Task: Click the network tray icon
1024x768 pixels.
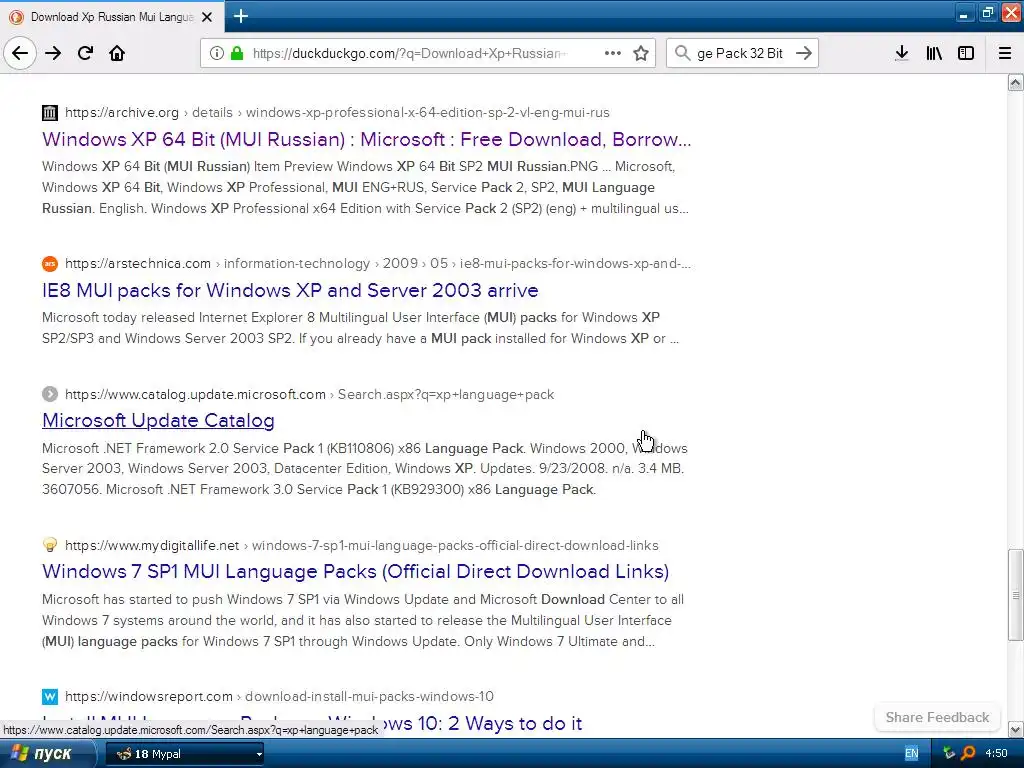Action: (x=949, y=754)
